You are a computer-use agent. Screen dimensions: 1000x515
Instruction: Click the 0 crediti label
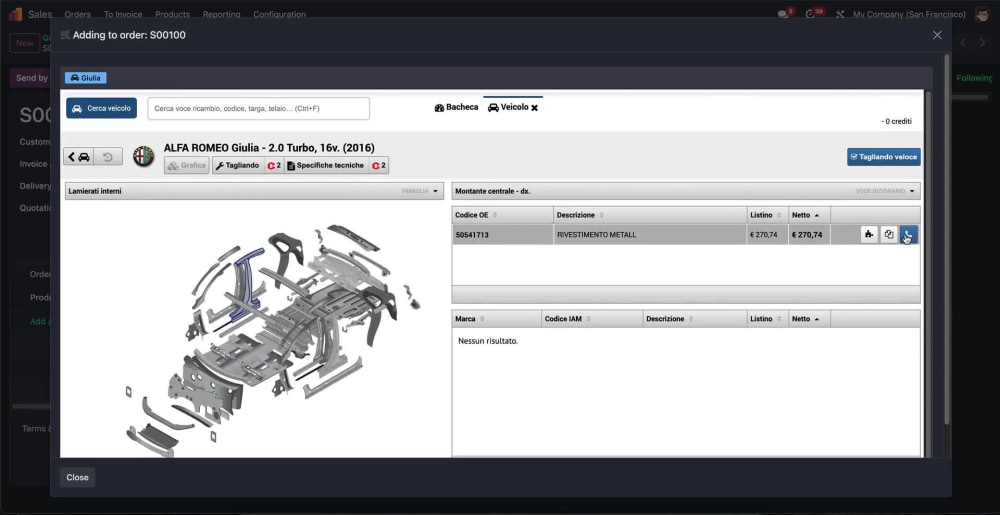897,121
